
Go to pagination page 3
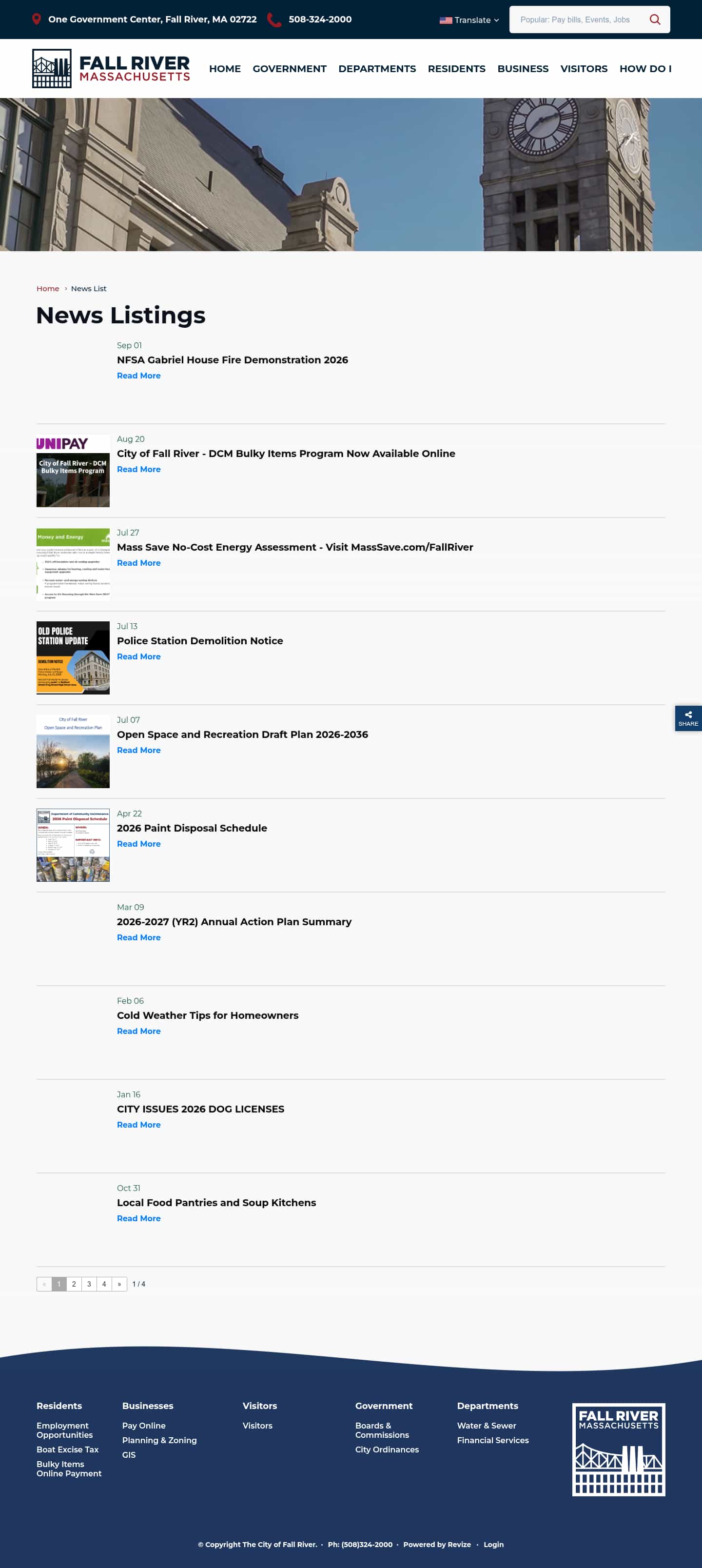click(89, 1284)
